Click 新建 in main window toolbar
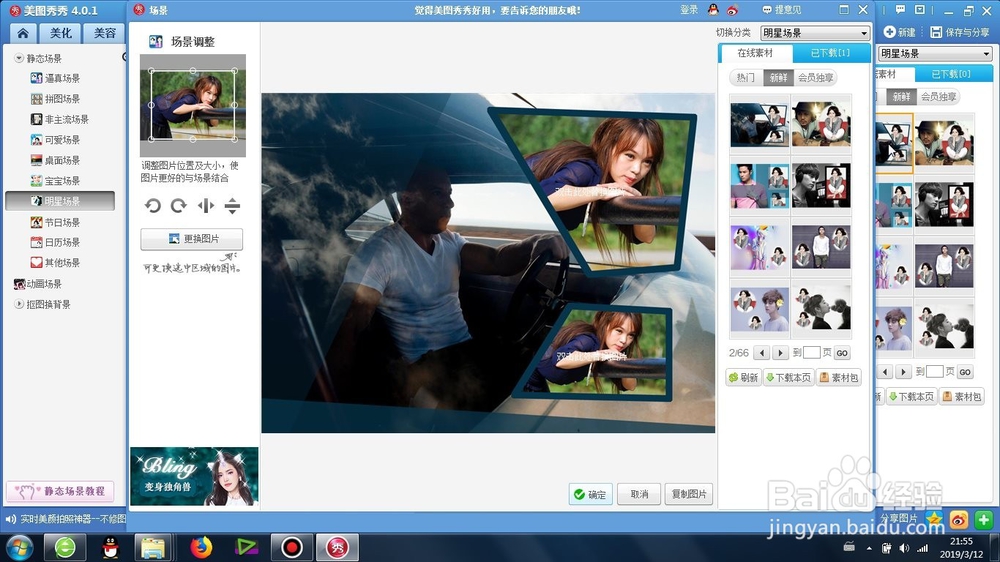 point(900,32)
